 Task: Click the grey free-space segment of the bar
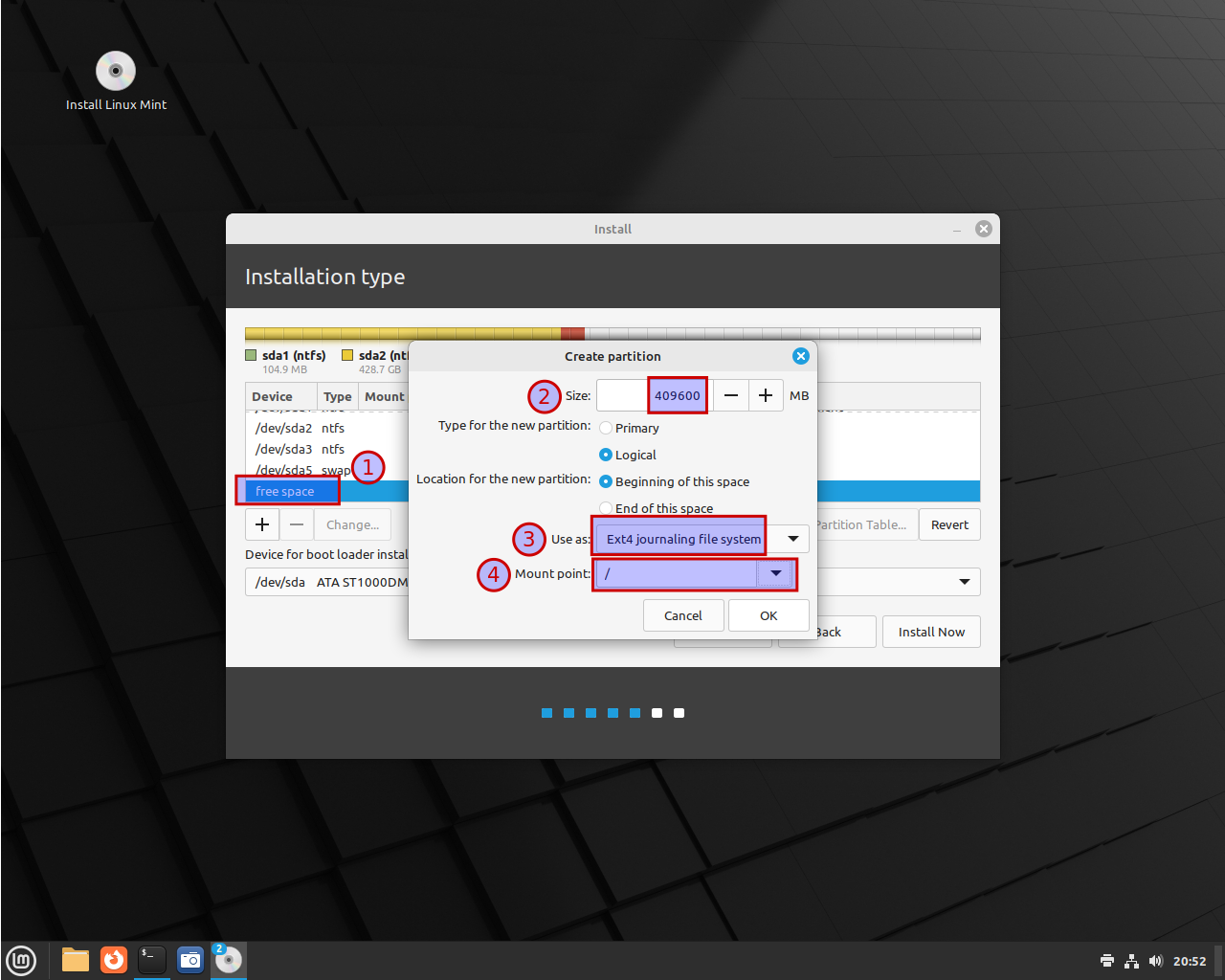(782, 334)
